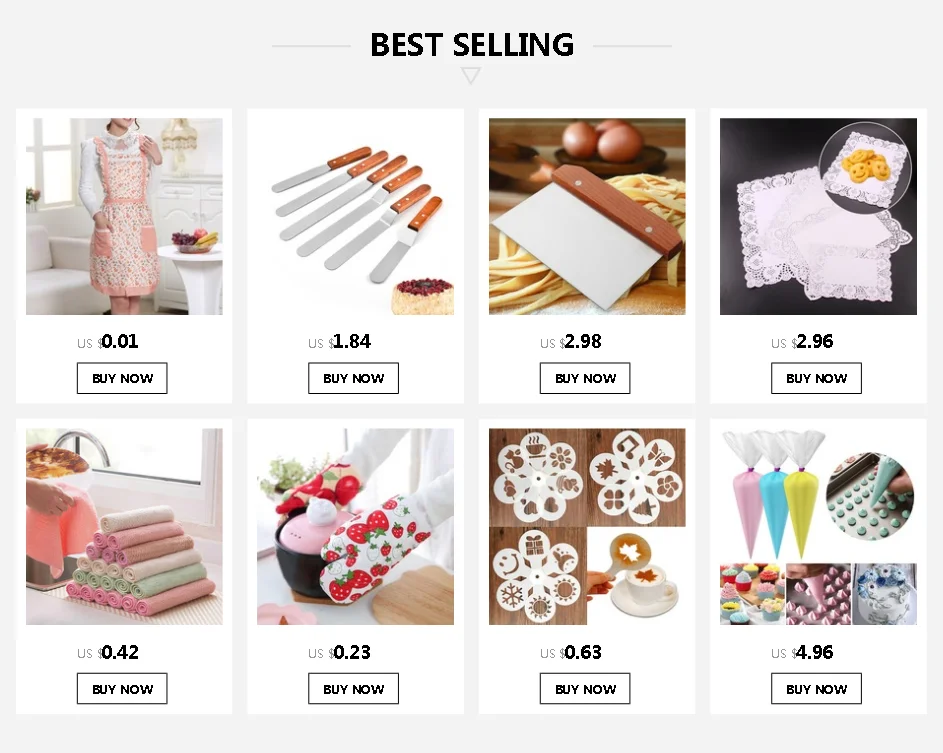Open the white lace paper doilies image
The width and height of the screenshot is (943, 753).
coord(819,217)
